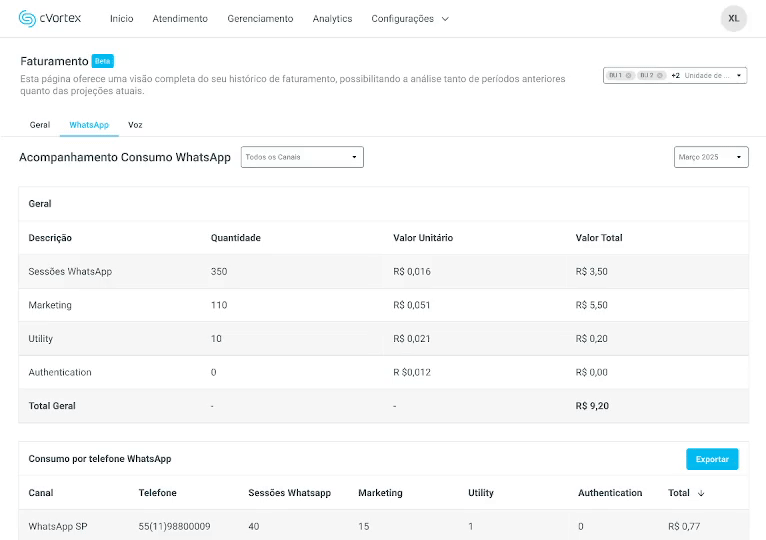Image resolution: width=766 pixels, height=540 pixels.
Task: Select the WhatsApp tab
Action: point(89,125)
